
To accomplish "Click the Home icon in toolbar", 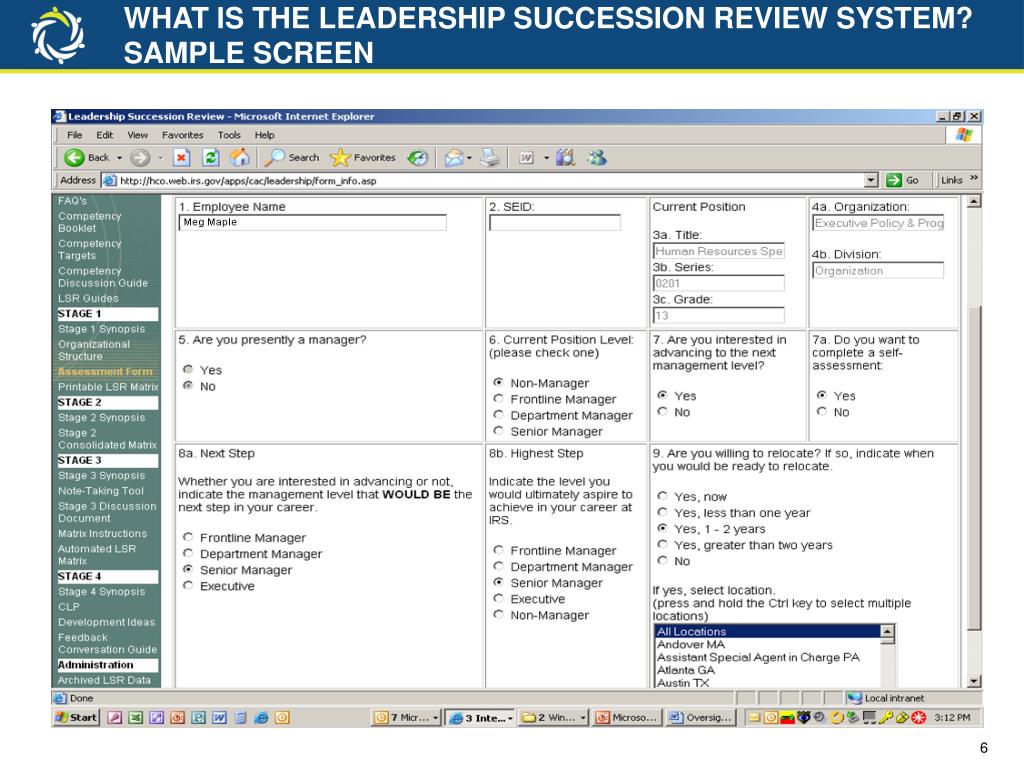I will click(x=239, y=157).
